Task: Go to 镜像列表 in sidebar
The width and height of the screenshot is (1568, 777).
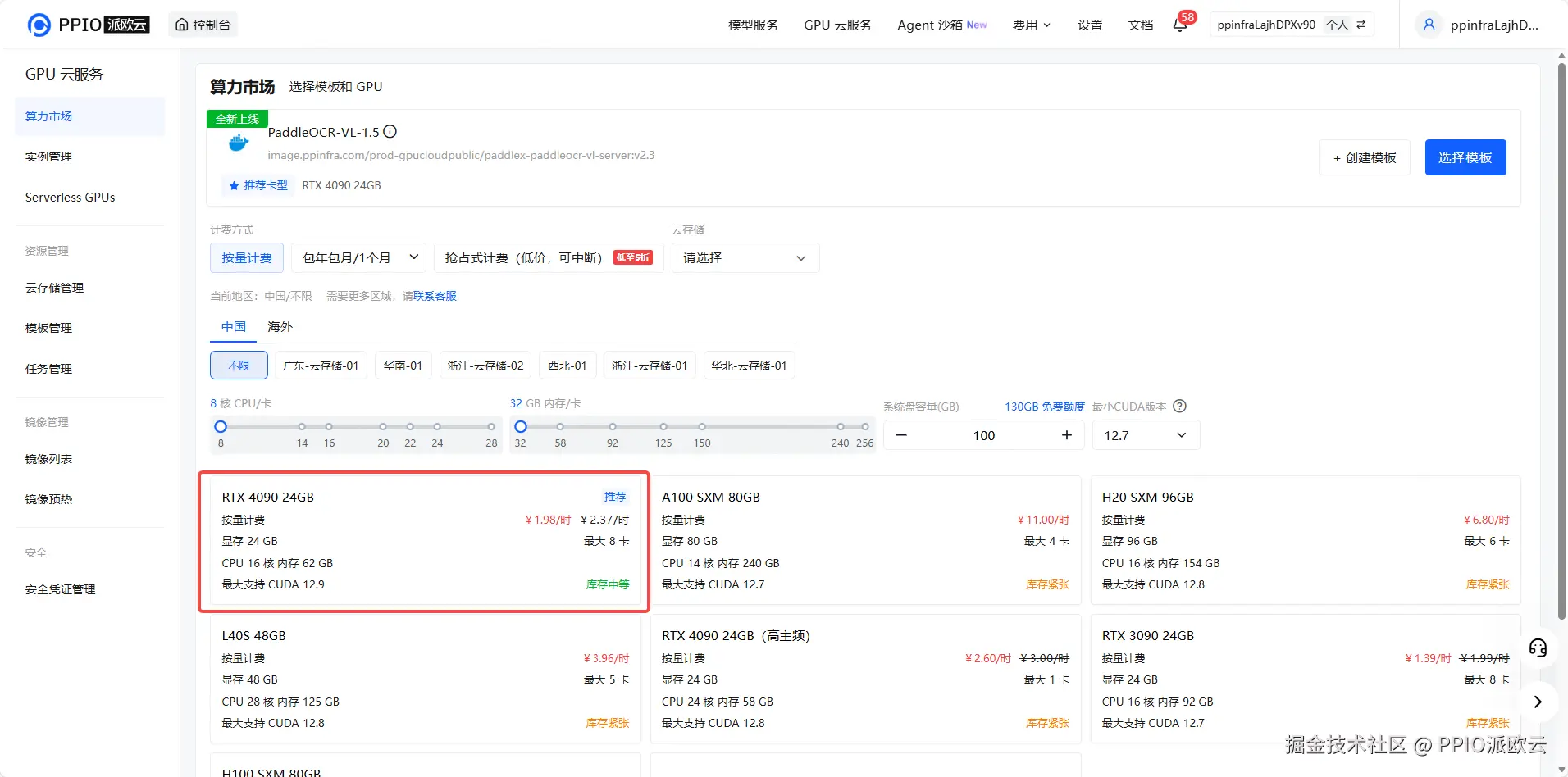Action: coord(90,459)
